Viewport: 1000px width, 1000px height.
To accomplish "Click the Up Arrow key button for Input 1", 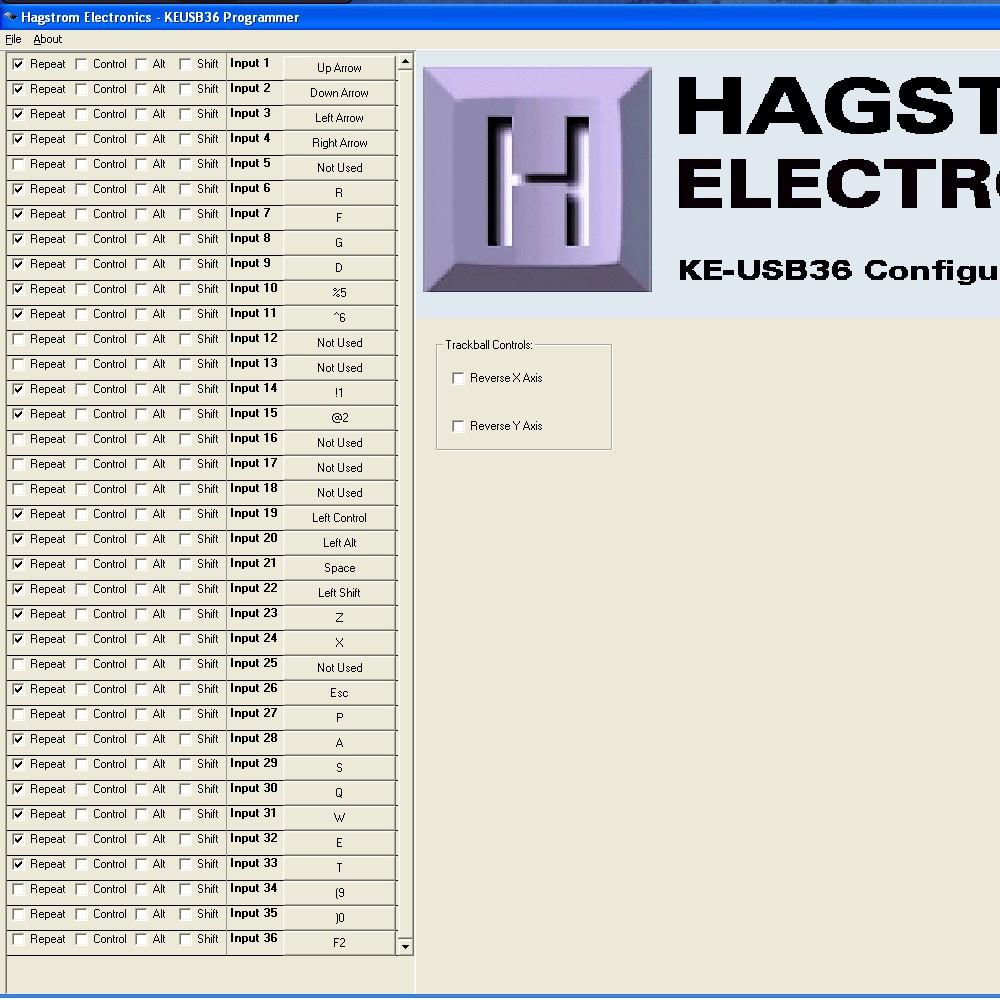I will point(339,68).
